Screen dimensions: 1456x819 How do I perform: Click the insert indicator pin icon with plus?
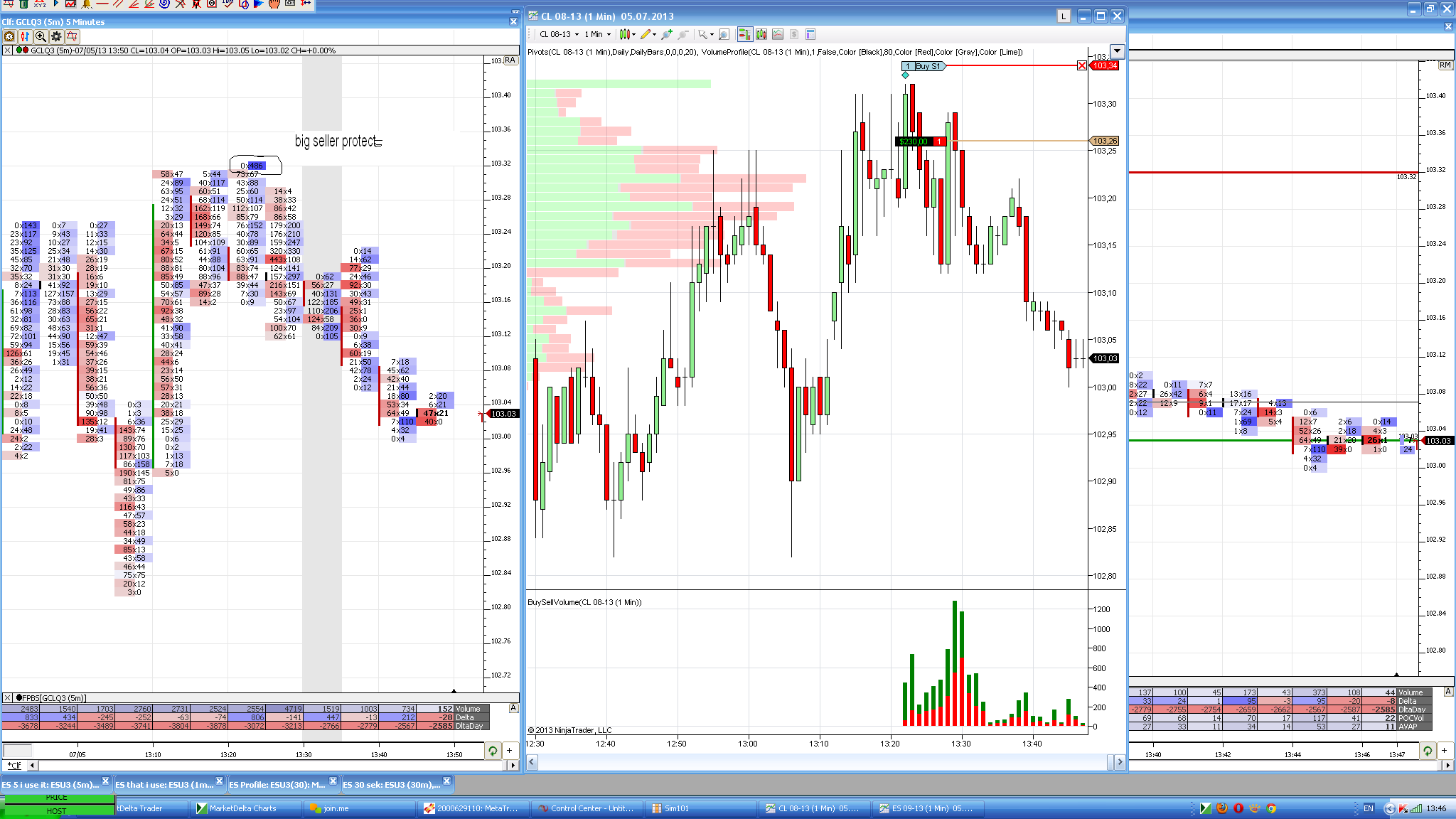[667, 34]
